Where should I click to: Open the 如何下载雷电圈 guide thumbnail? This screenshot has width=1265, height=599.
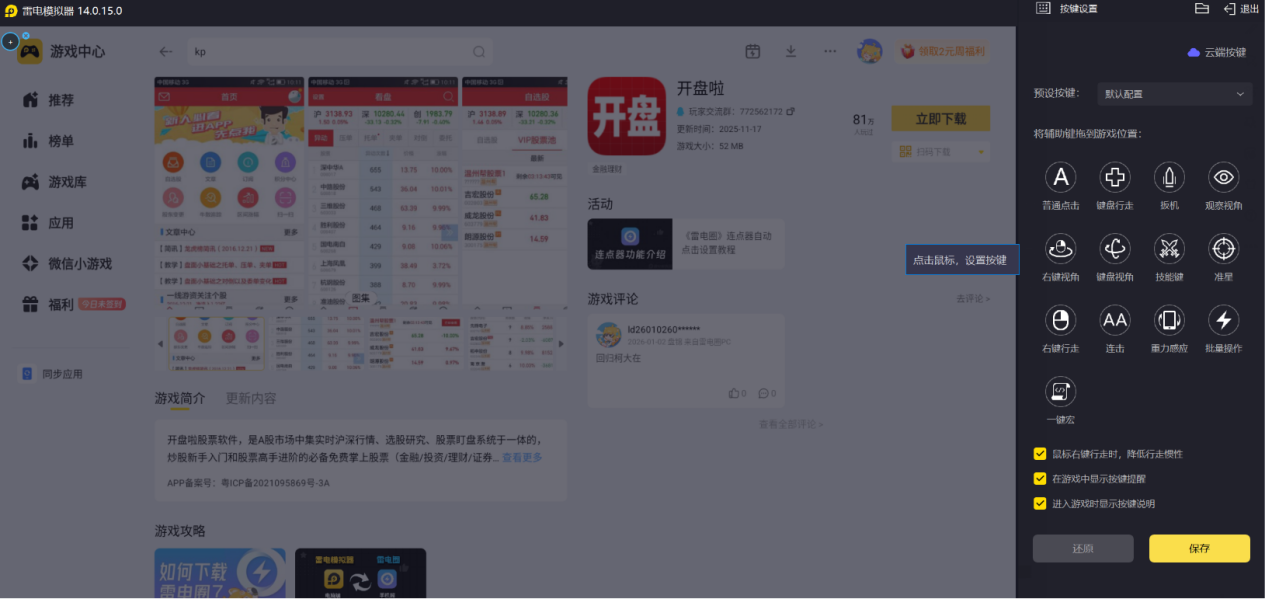[219, 573]
